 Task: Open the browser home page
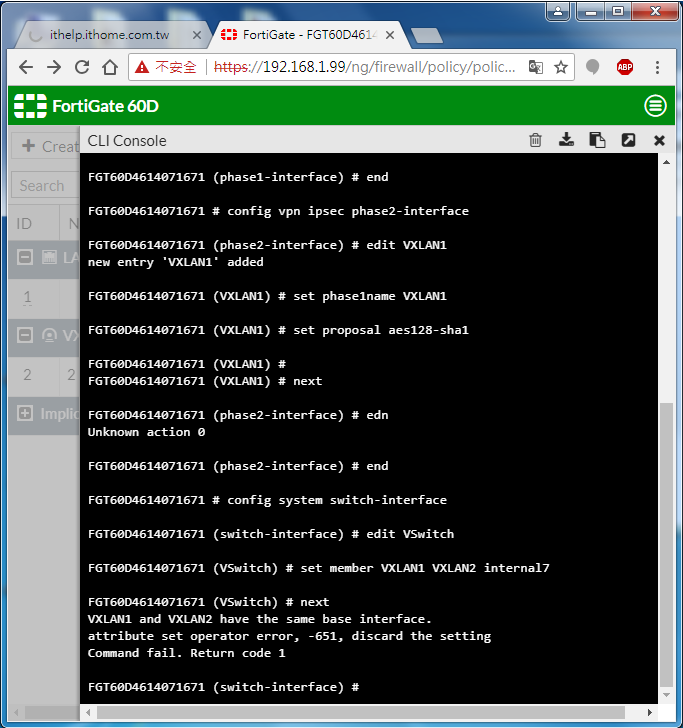[x=110, y=67]
